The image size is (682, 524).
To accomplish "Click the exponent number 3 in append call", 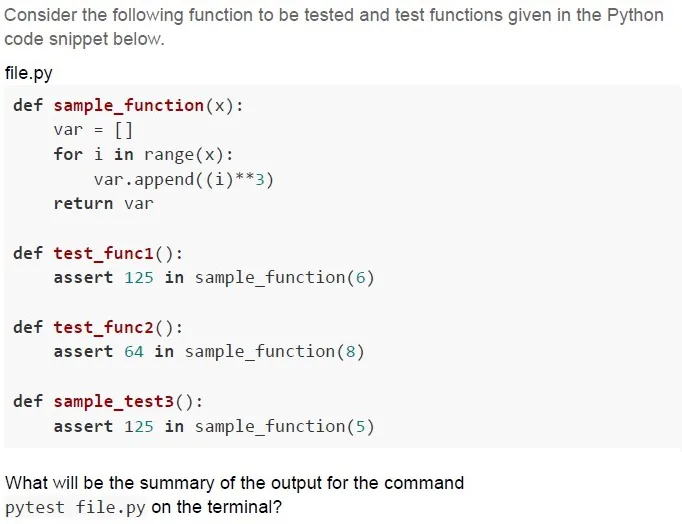I will [260, 179].
